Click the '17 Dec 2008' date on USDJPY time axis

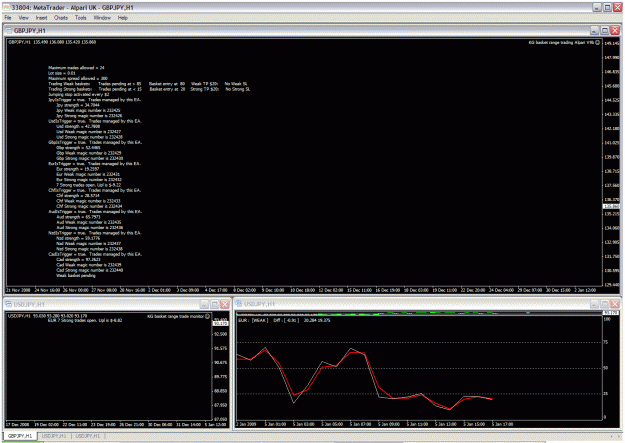(x=17, y=424)
